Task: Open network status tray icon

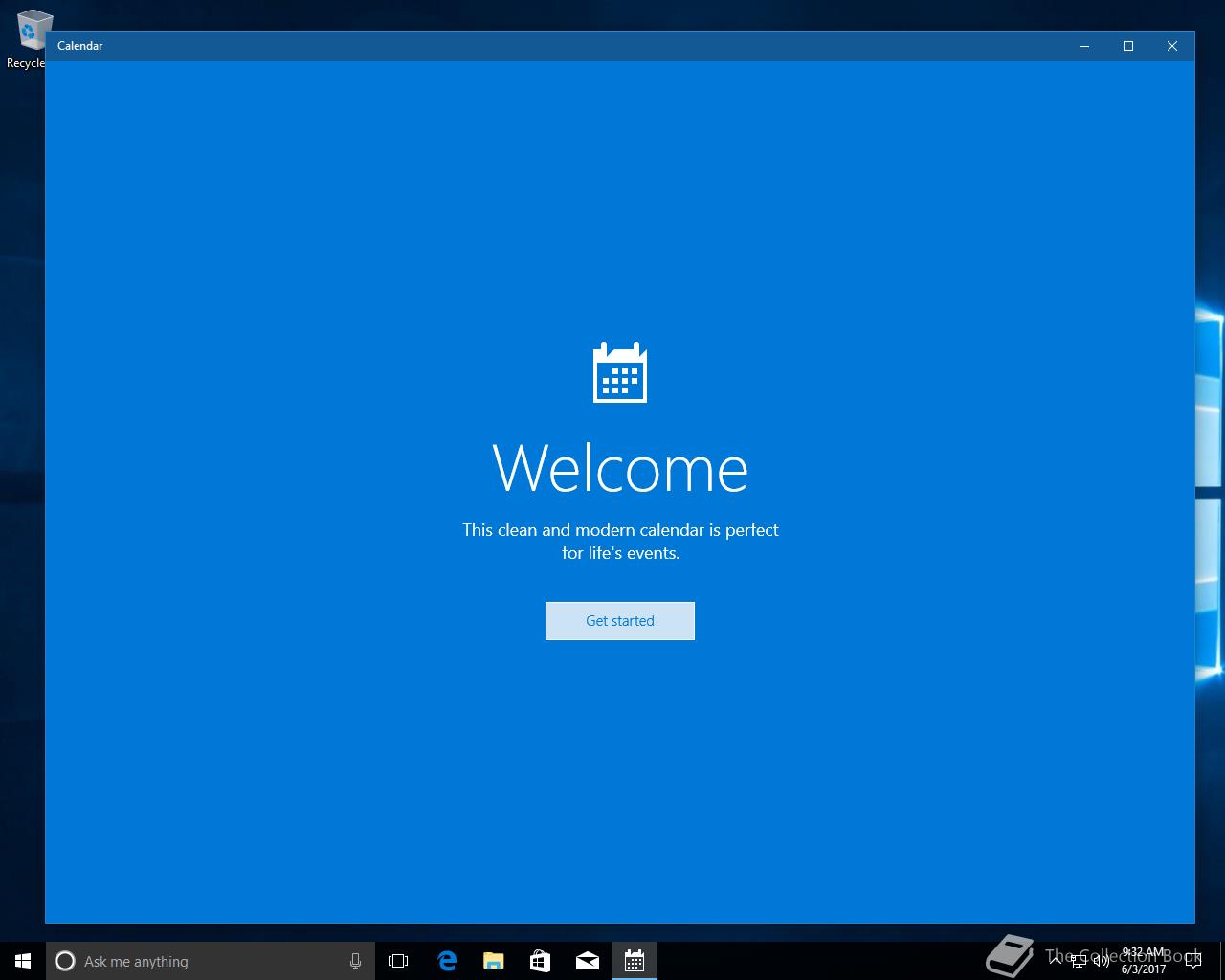Action: pyautogui.click(x=1079, y=961)
